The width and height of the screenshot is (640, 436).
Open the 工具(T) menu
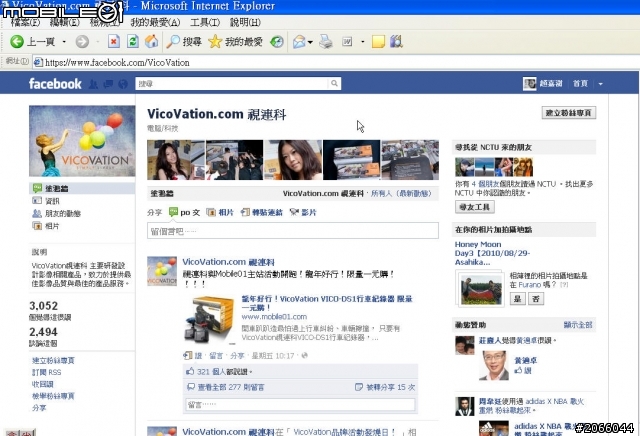[205, 22]
